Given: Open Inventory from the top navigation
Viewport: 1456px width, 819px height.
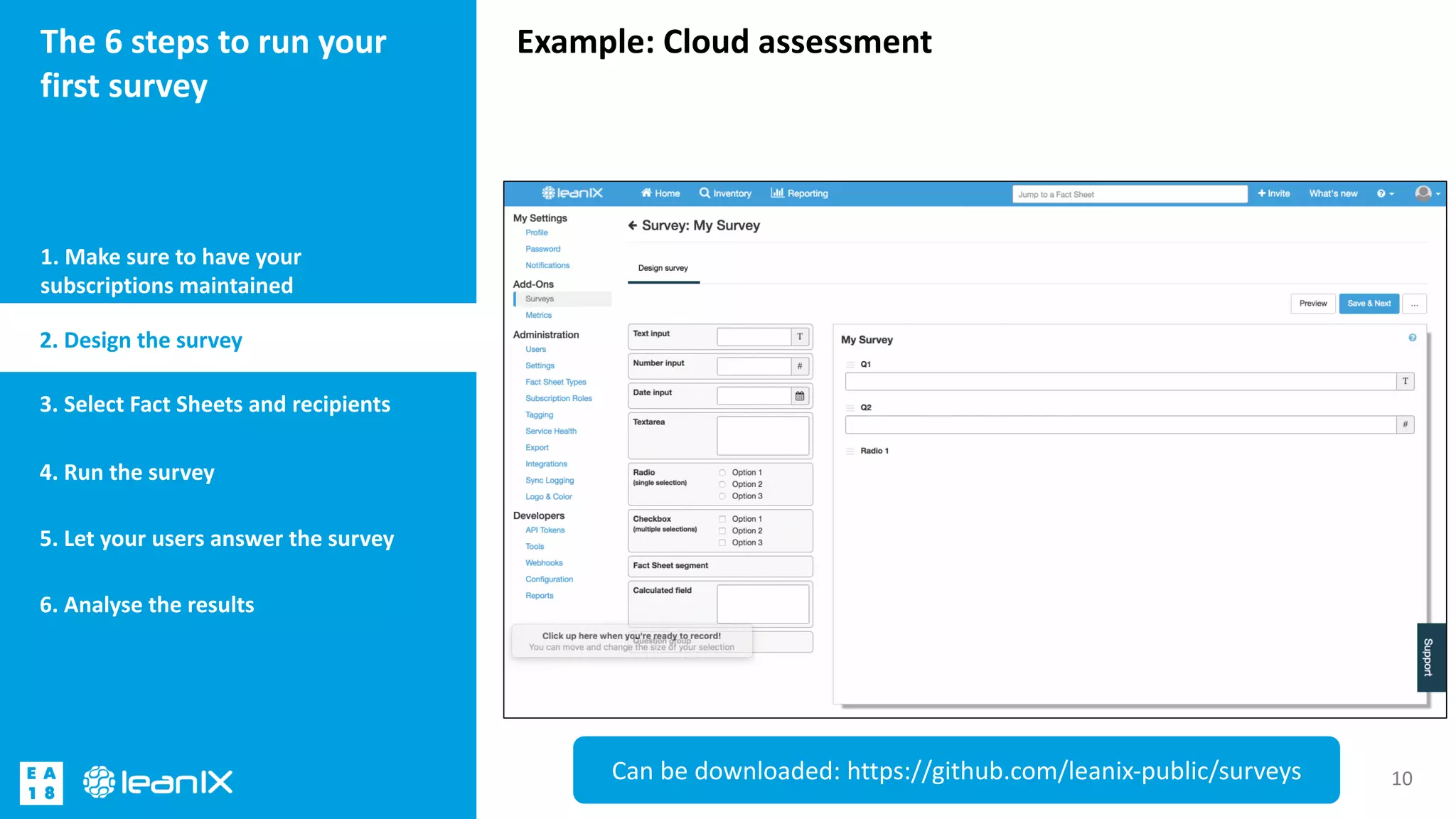Looking at the screenshot, I should pos(725,193).
